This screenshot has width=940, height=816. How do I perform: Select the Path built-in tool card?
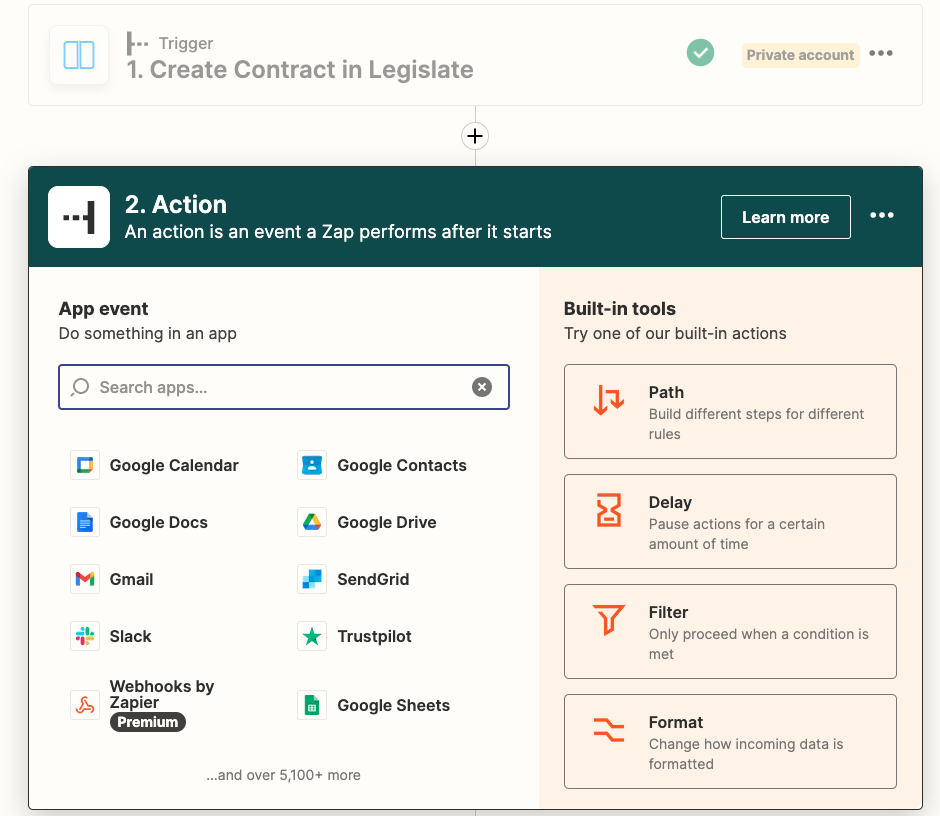730,411
